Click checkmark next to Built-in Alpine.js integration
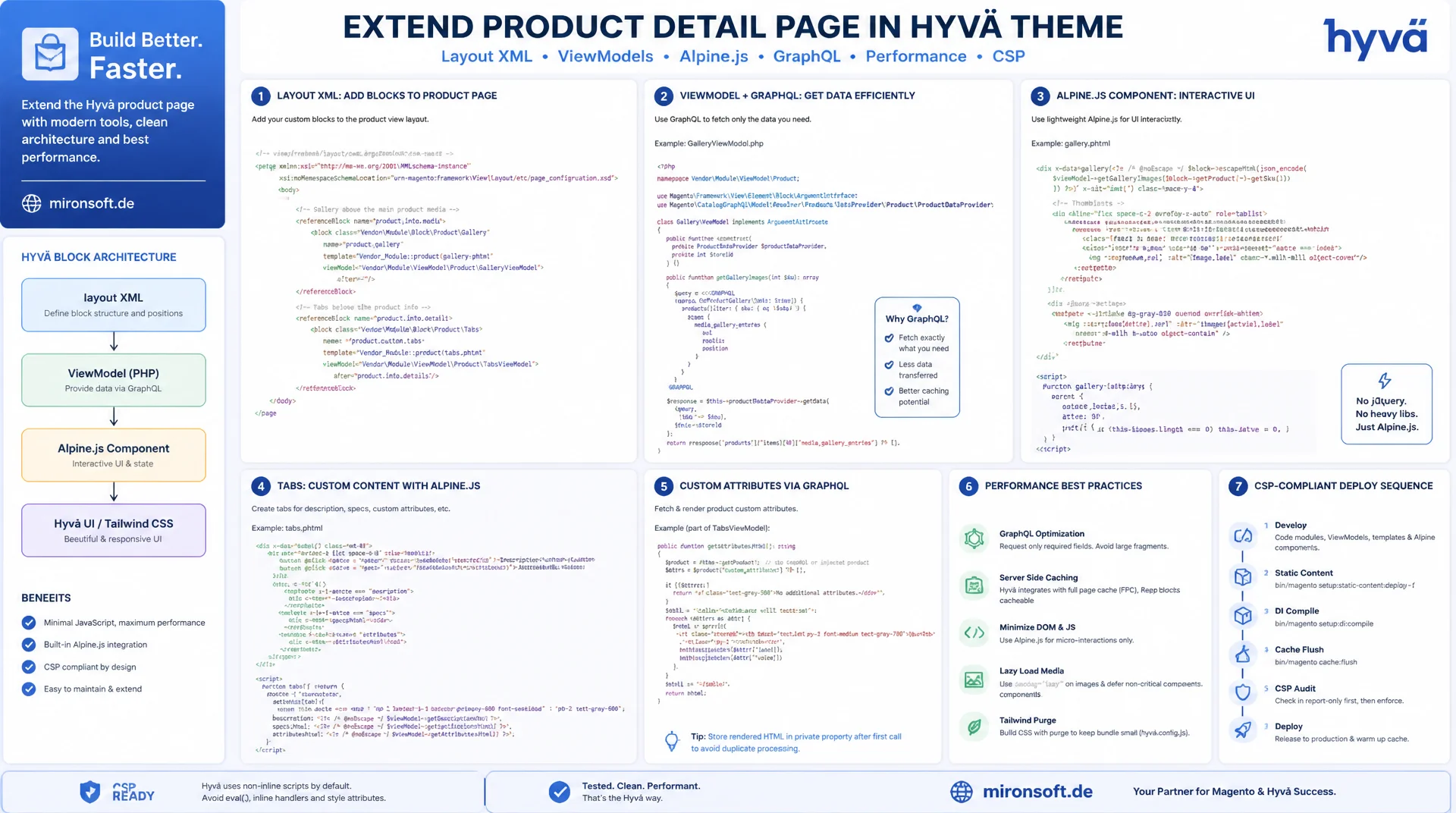Image resolution: width=1456 pixels, height=813 pixels. (29, 645)
